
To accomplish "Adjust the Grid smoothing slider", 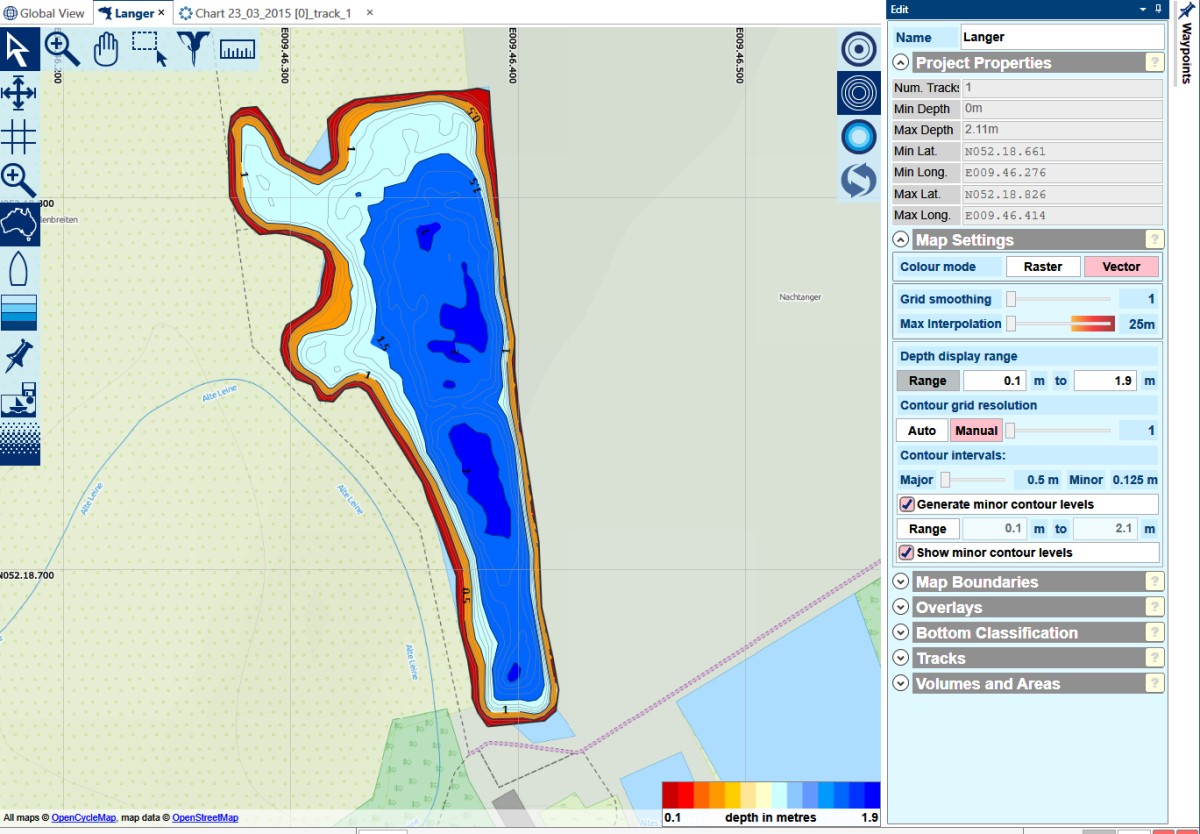I will tap(1011, 299).
